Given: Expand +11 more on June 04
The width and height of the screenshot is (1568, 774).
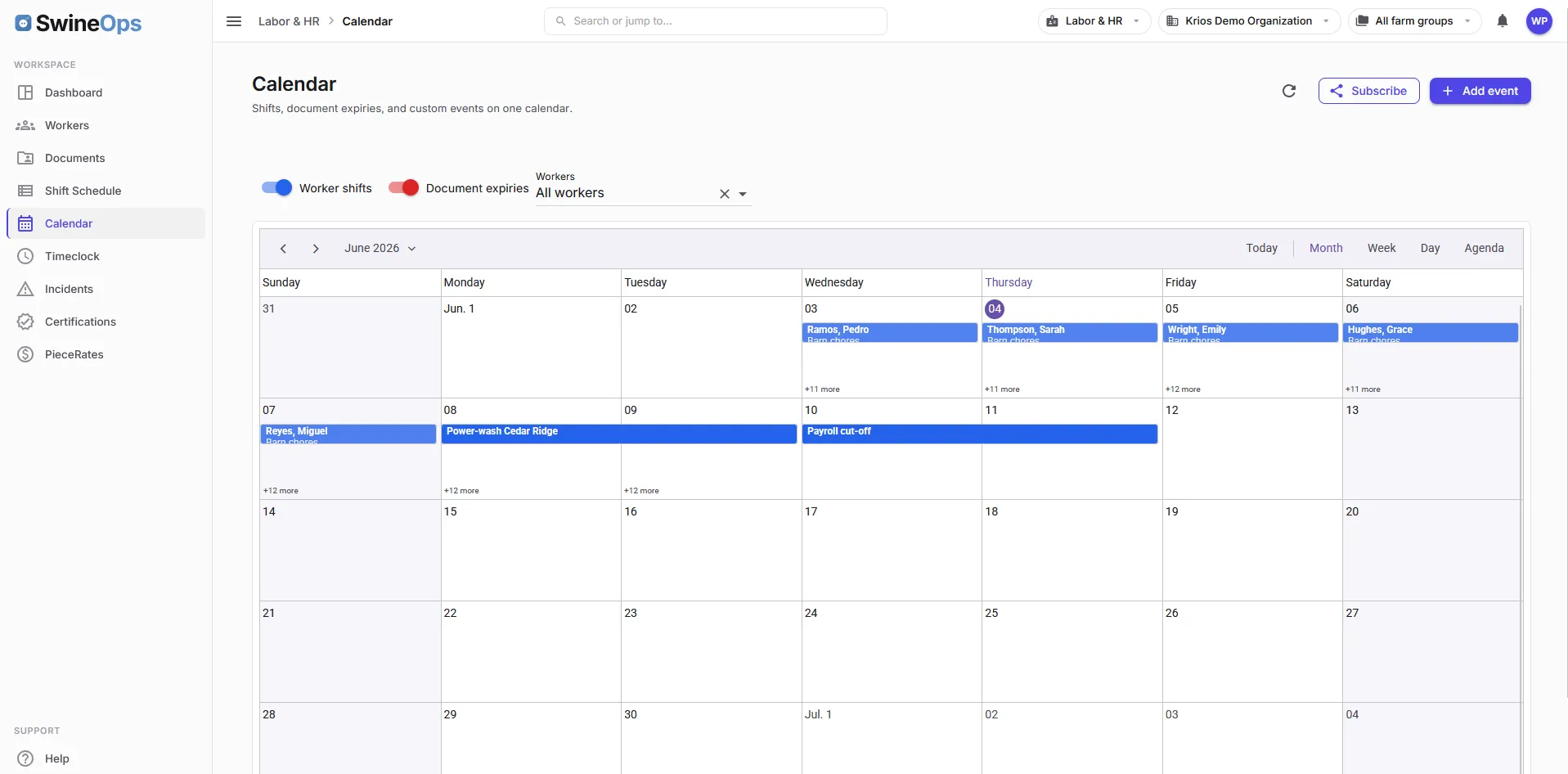Looking at the screenshot, I should pyautogui.click(x=1002, y=389).
